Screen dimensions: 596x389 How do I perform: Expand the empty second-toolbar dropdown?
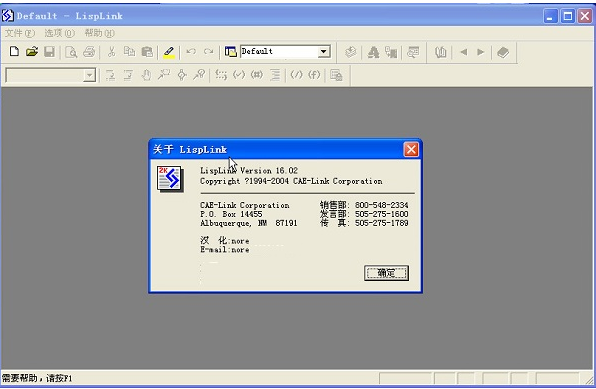click(x=89, y=75)
